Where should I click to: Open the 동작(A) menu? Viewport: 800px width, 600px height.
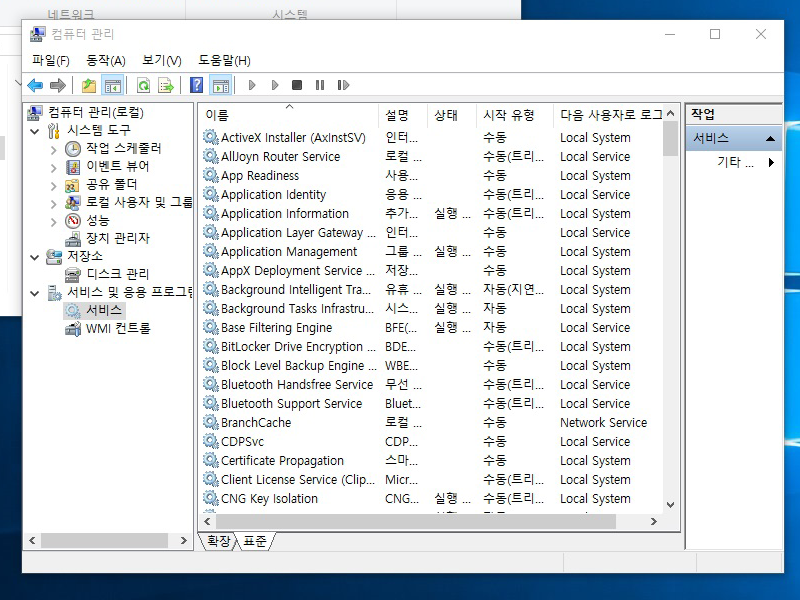[x=106, y=60]
